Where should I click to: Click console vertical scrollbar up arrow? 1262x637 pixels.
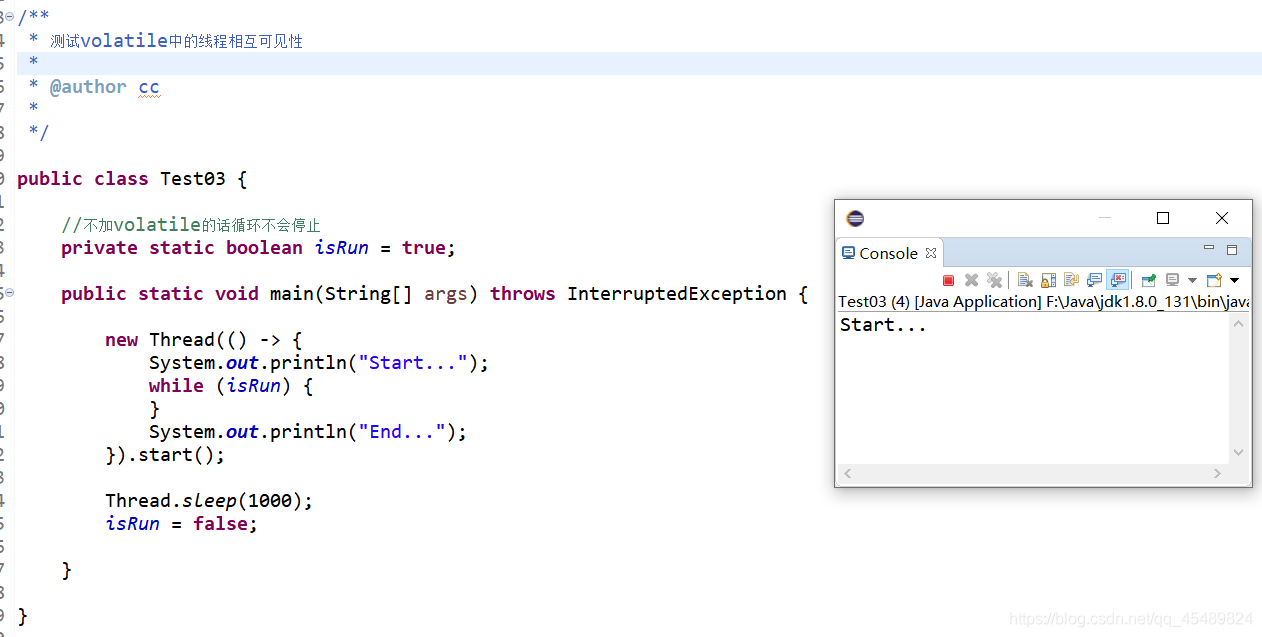[x=1239, y=324]
